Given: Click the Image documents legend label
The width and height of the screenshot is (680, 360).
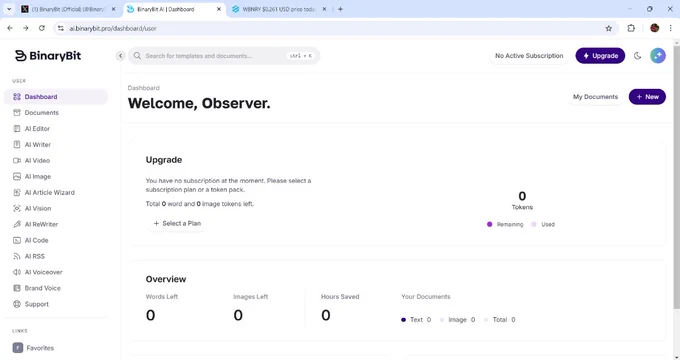Looking at the screenshot, I should coord(457,320).
